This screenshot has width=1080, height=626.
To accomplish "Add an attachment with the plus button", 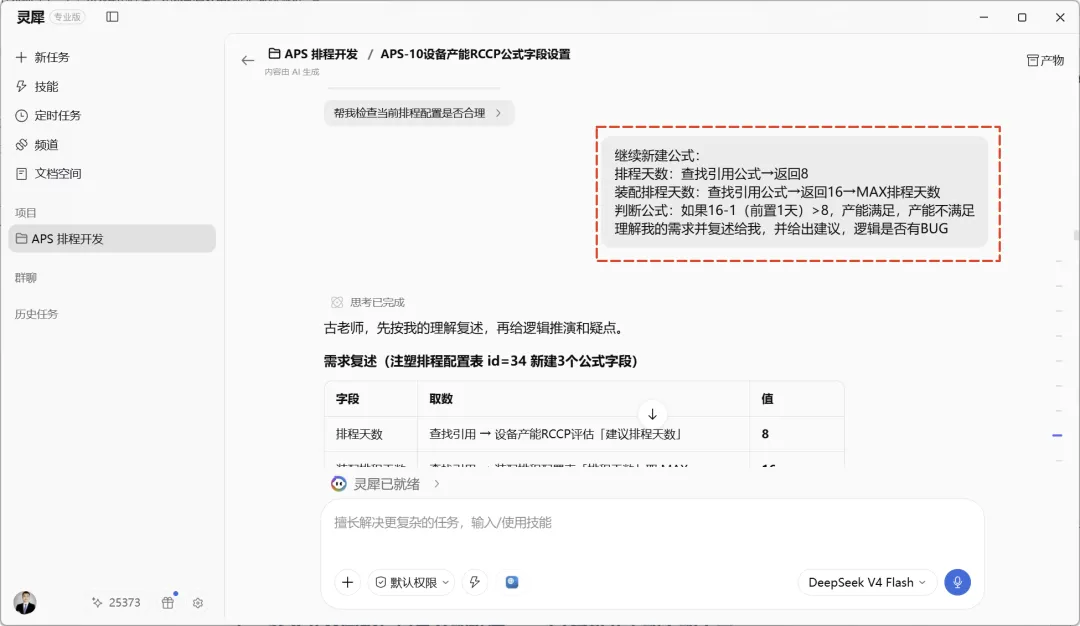I will [x=347, y=583].
